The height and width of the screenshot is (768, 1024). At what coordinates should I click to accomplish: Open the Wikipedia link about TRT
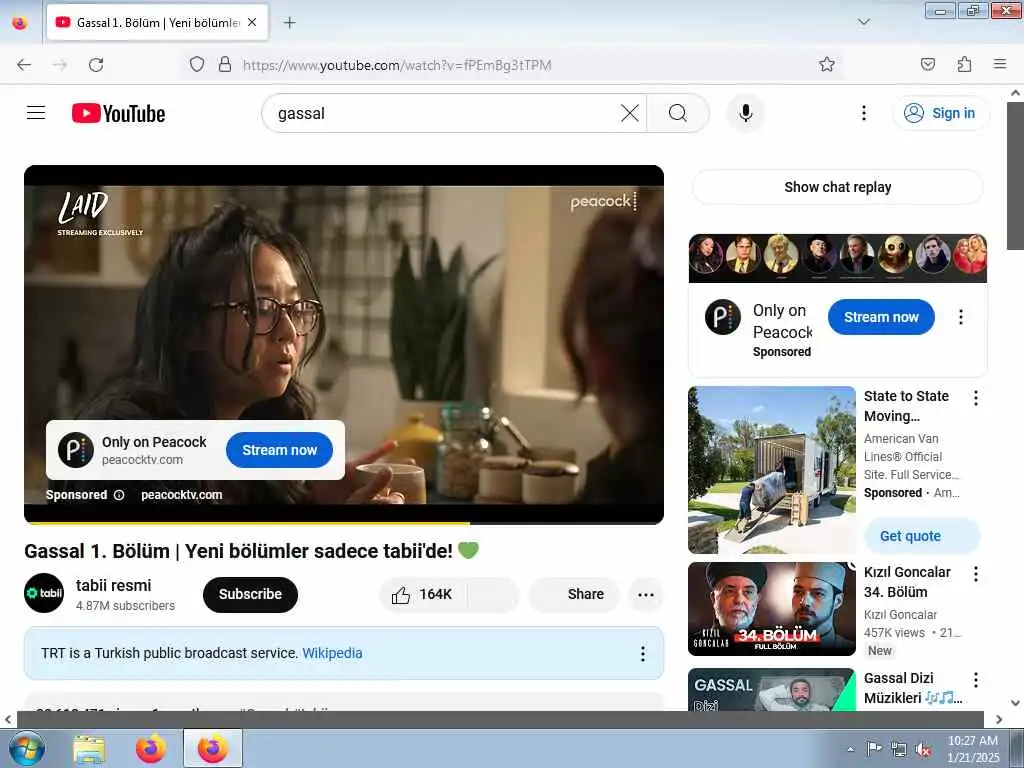[332, 653]
